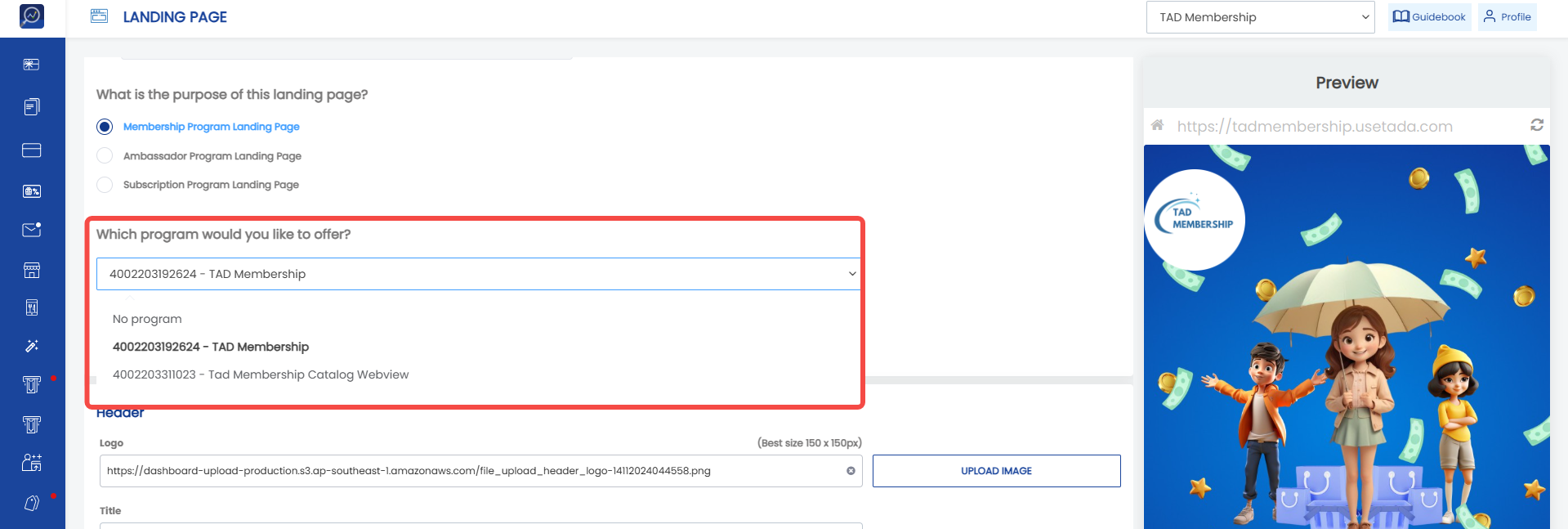Image resolution: width=1568 pixels, height=529 pixels.
Task: Open the sidebar ticket icon without a red dot
Action: click(x=32, y=424)
